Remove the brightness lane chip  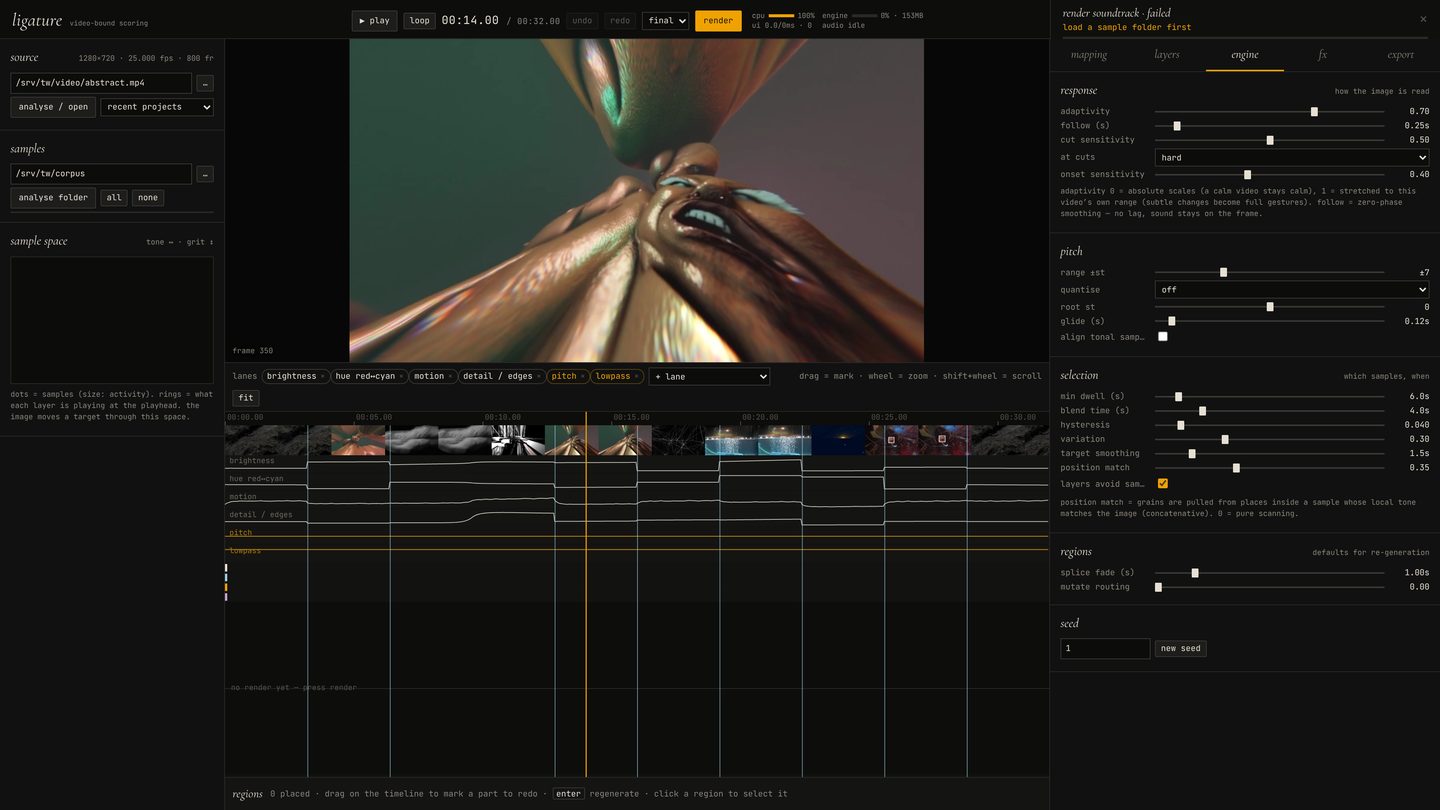(322, 377)
